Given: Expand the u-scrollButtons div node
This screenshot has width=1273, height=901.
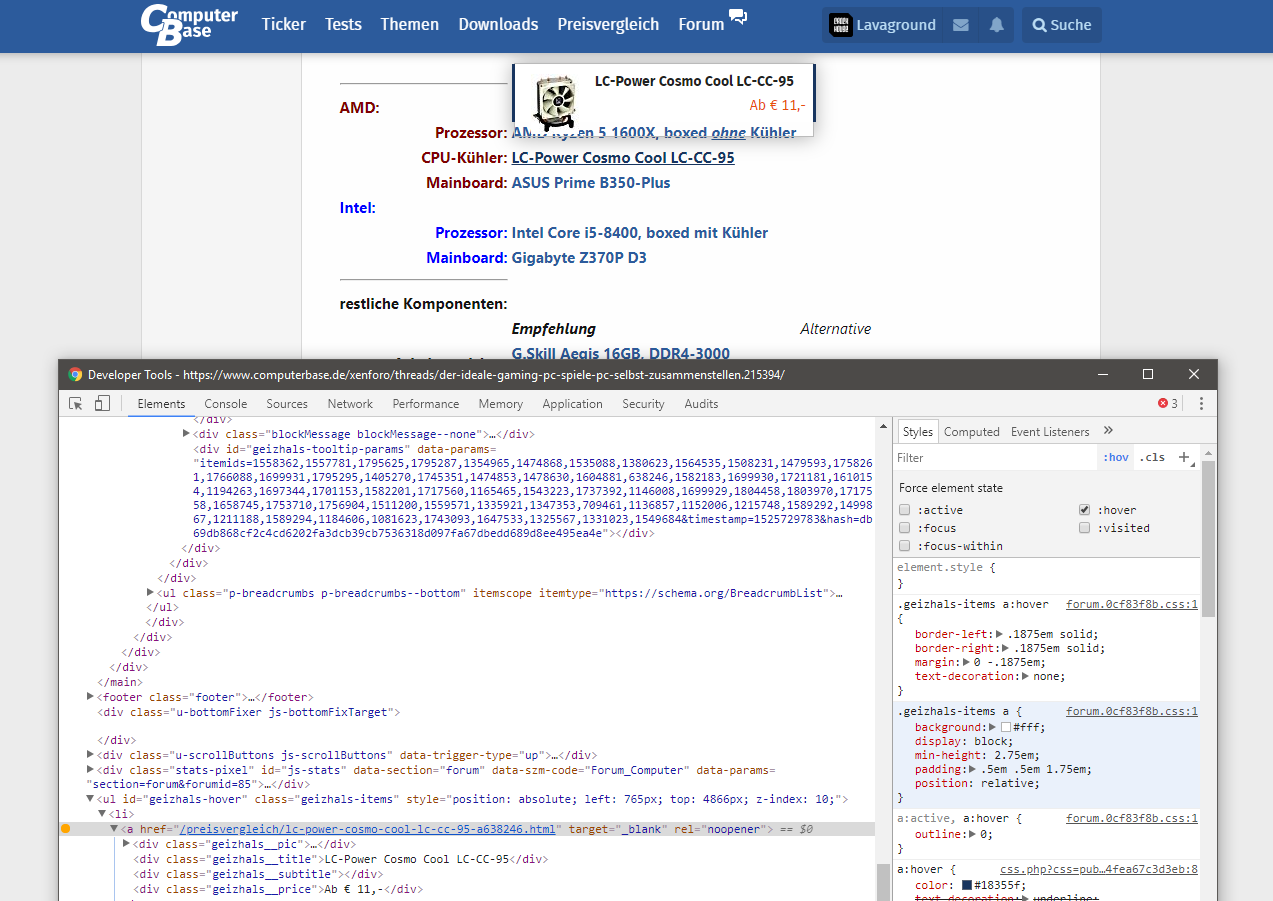Looking at the screenshot, I should click(91, 755).
